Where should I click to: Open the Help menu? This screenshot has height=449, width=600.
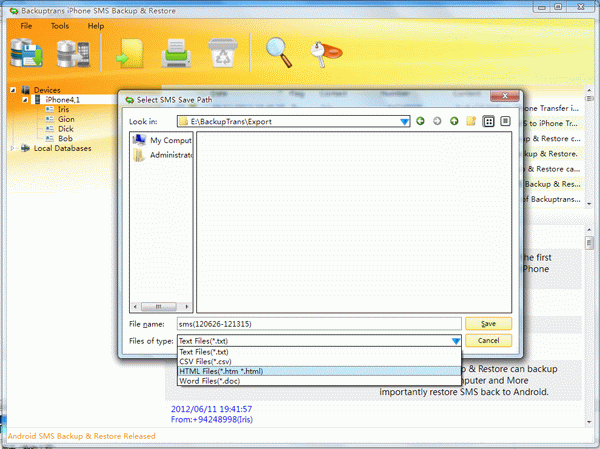pyautogui.click(x=96, y=26)
